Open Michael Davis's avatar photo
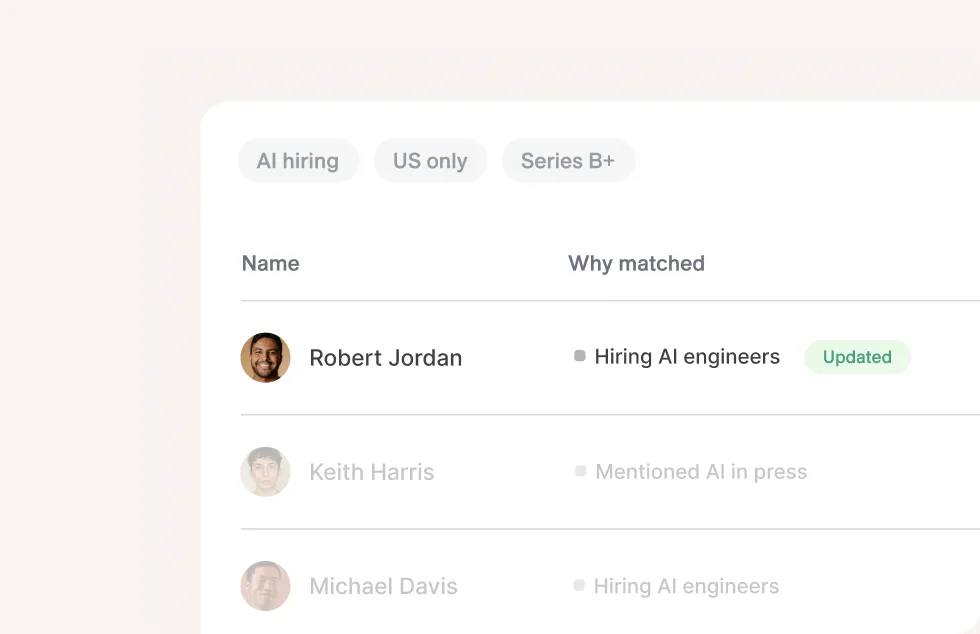This screenshot has width=980, height=634. 266,586
